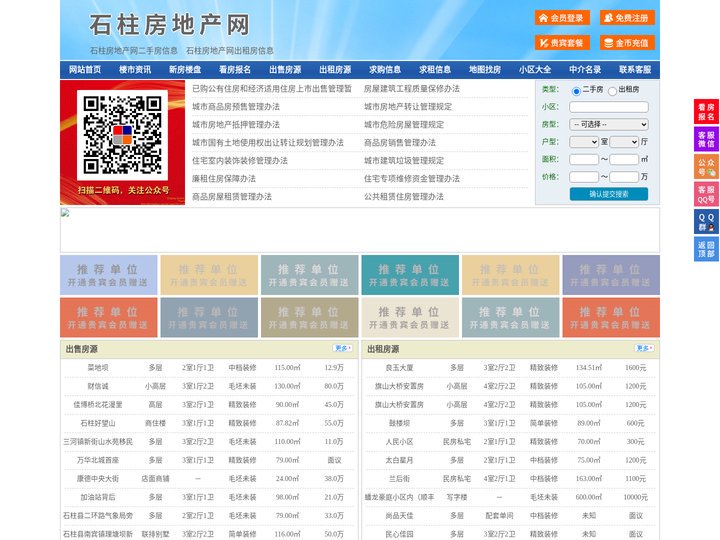
Task: Open 出售房源 nav item
Action: (285, 70)
